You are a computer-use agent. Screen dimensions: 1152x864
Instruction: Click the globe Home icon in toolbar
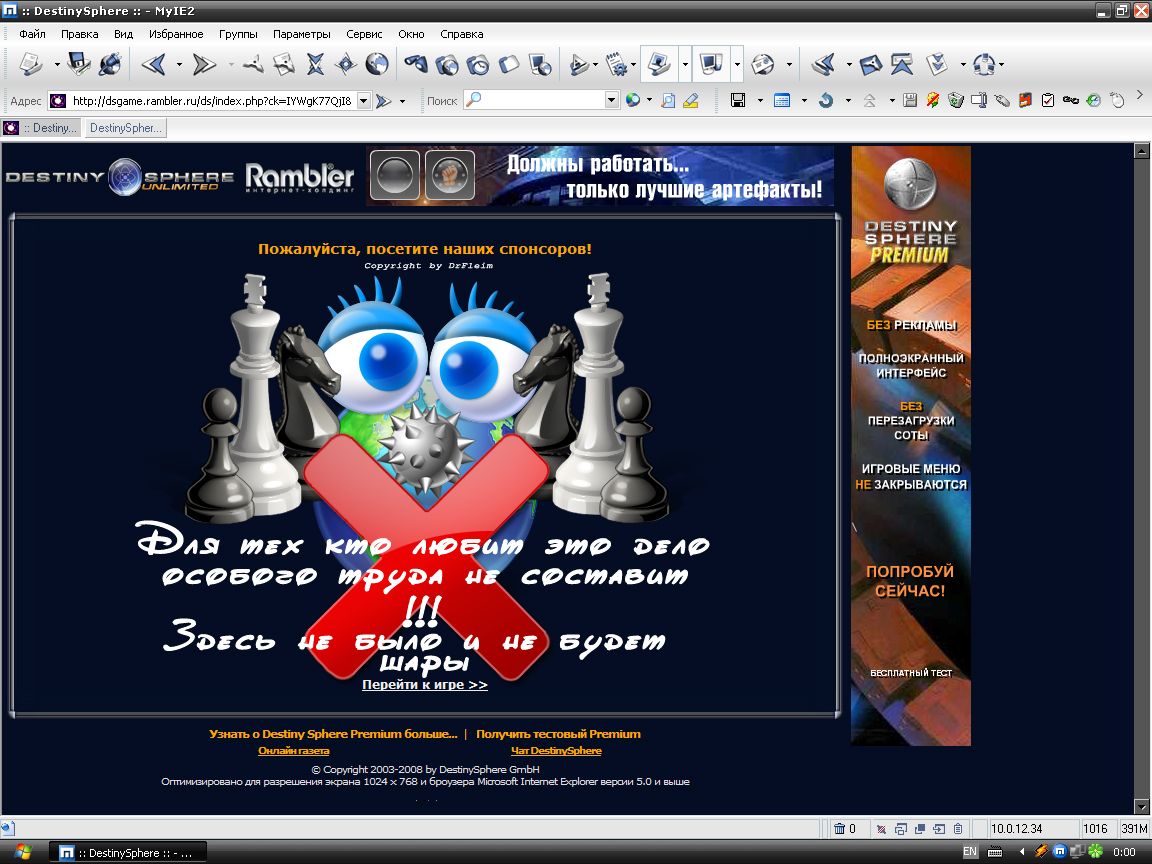(x=377, y=65)
